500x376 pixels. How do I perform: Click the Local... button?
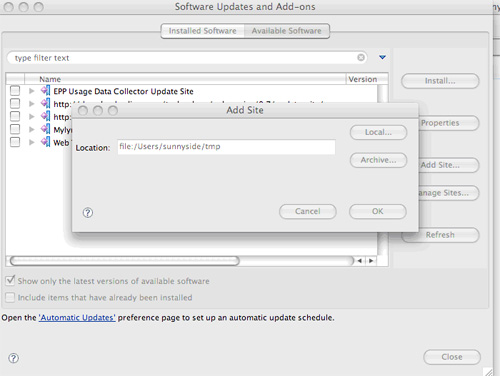coord(378,132)
